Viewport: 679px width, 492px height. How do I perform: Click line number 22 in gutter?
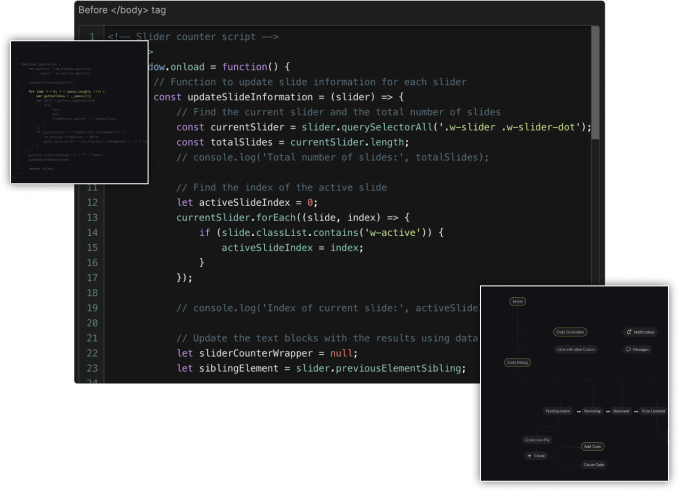(92, 353)
